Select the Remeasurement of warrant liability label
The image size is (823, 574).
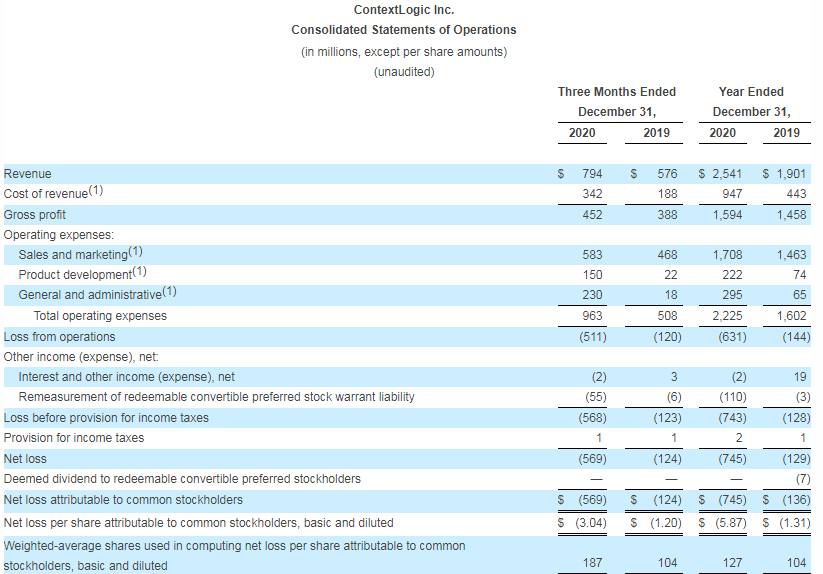click(x=216, y=396)
